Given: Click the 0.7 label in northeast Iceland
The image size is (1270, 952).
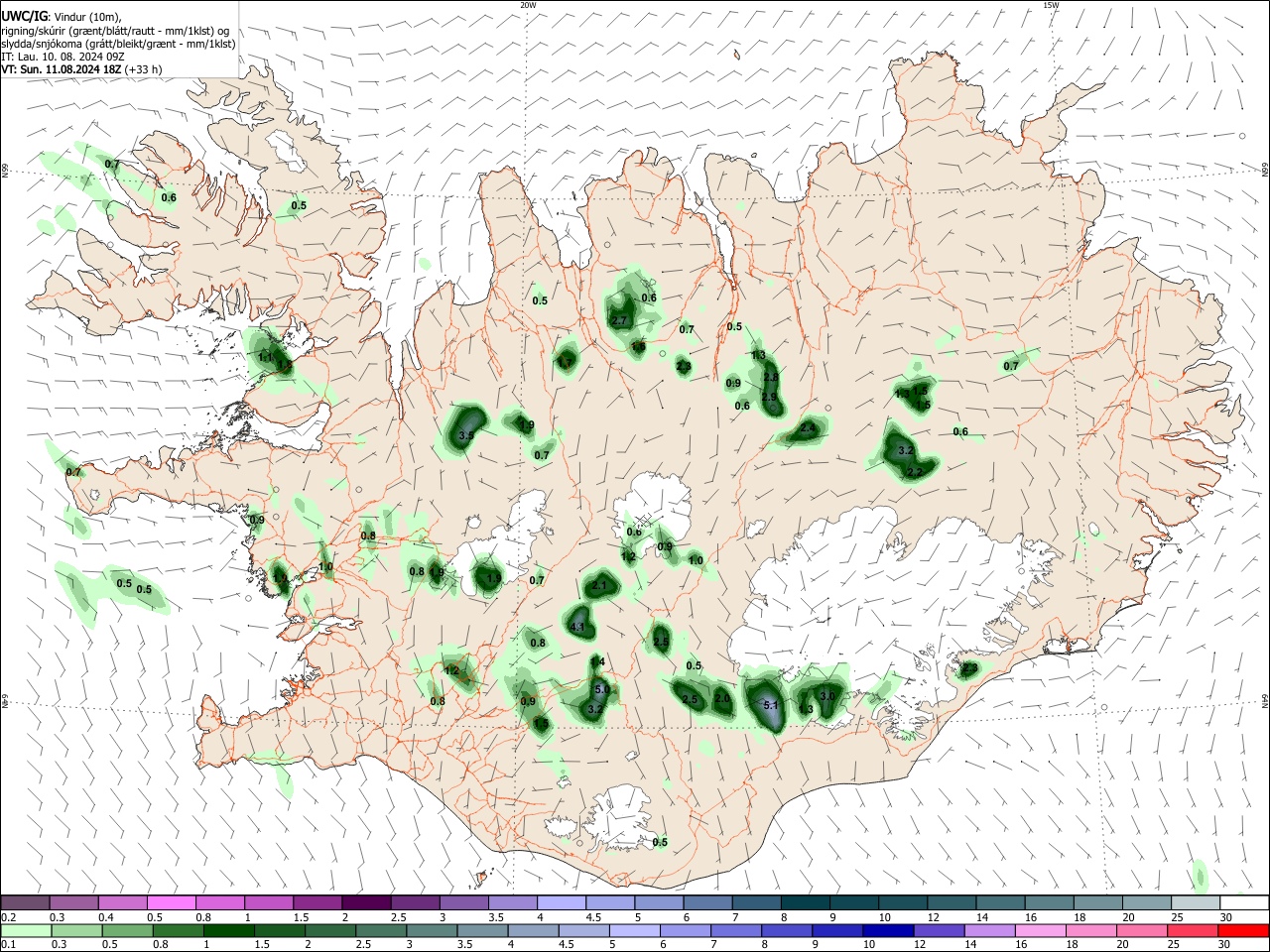Looking at the screenshot, I should [1011, 366].
